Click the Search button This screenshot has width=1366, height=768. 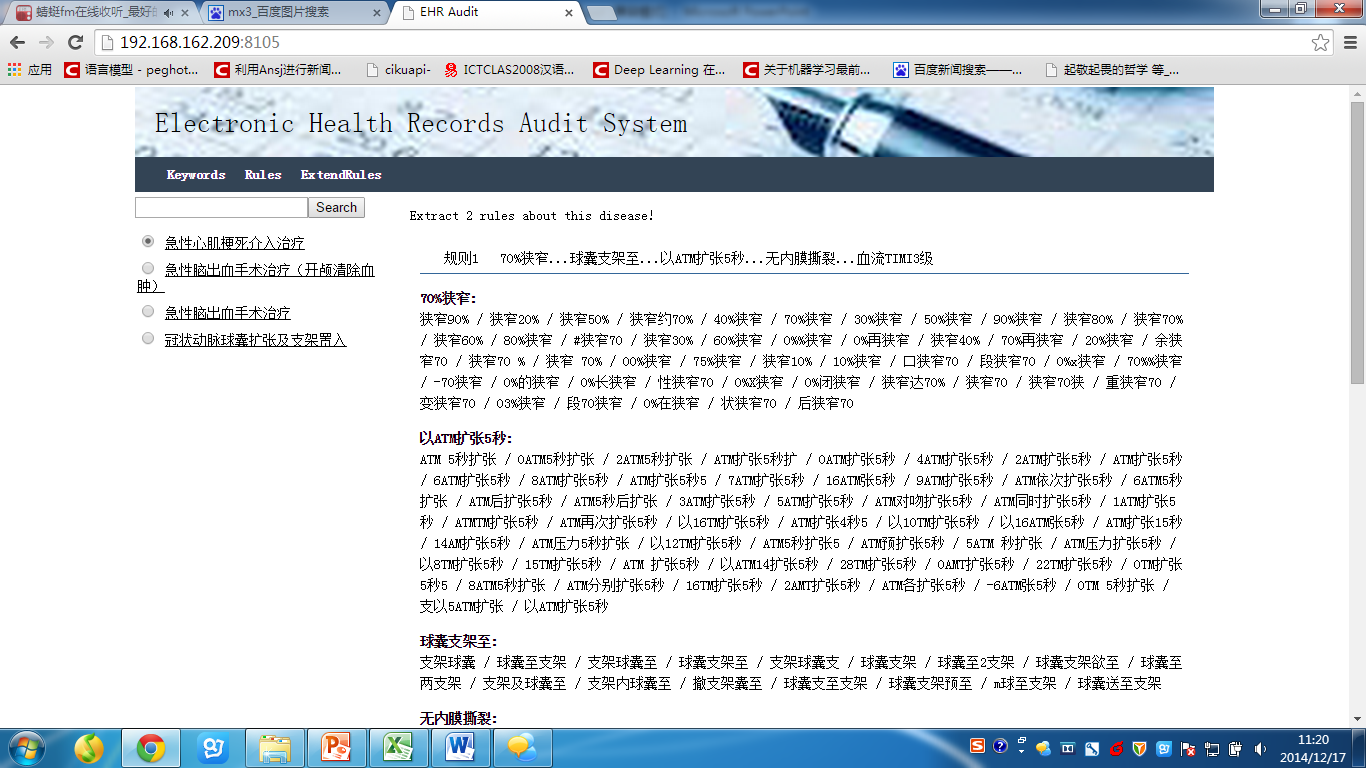pyautogui.click(x=335, y=207)
